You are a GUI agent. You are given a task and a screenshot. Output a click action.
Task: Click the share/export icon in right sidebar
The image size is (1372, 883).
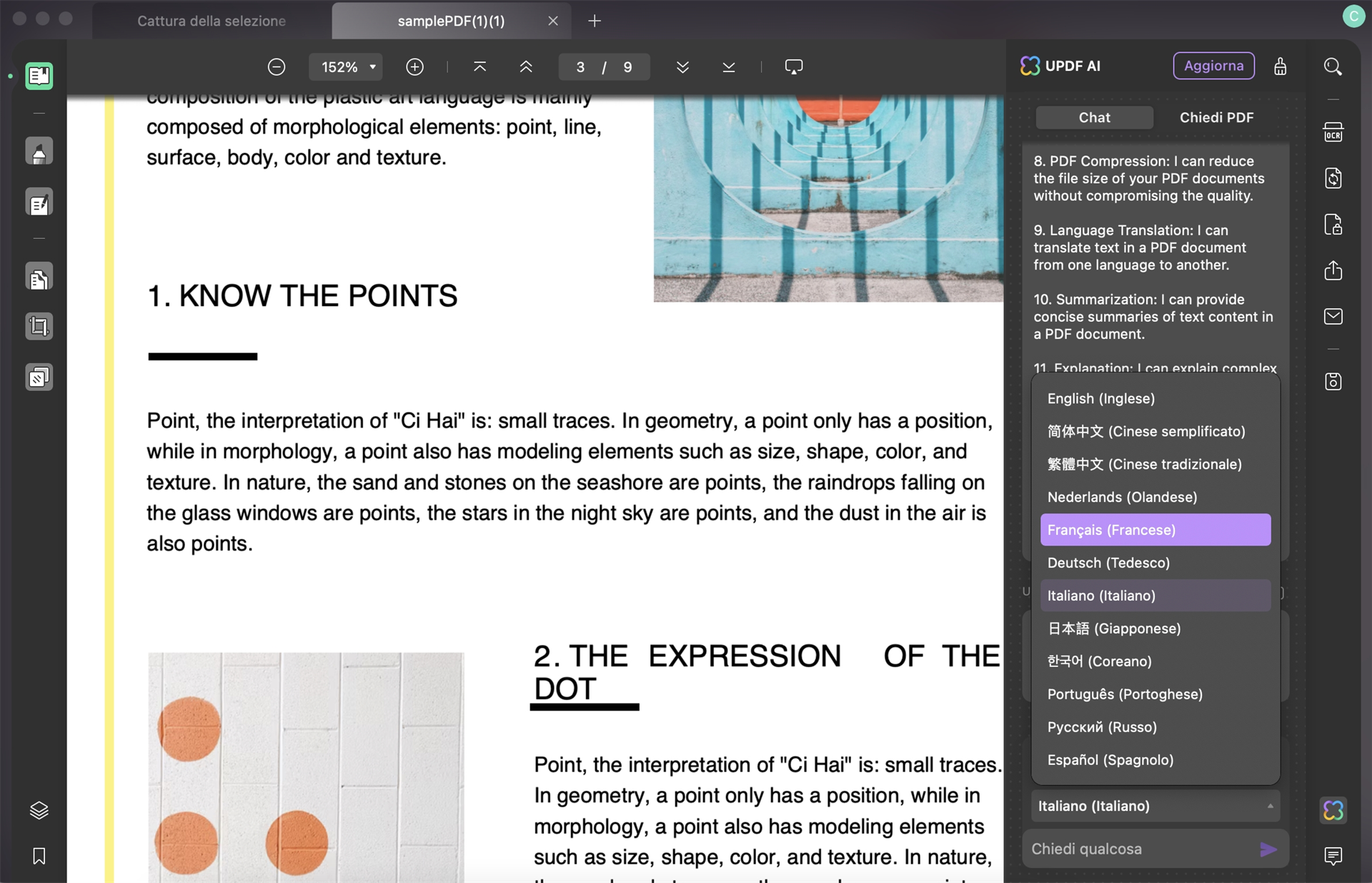click(1333, 270)
